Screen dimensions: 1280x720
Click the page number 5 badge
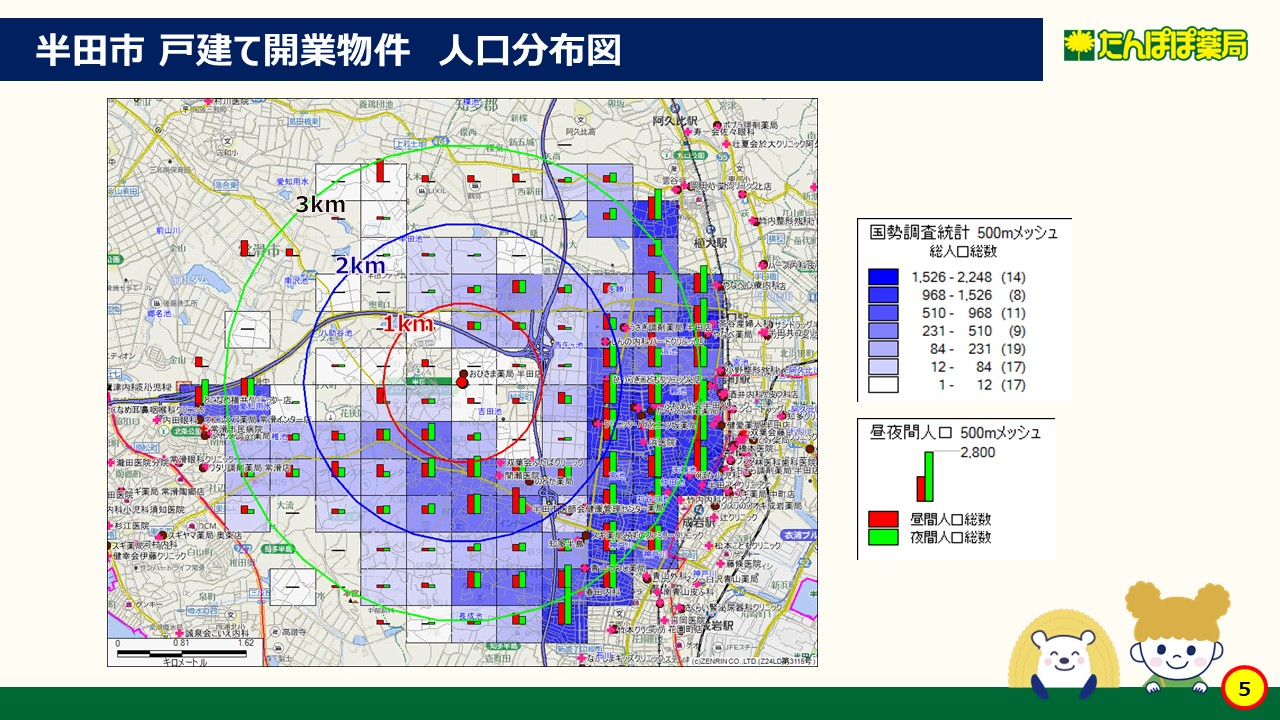point(1244,688)
